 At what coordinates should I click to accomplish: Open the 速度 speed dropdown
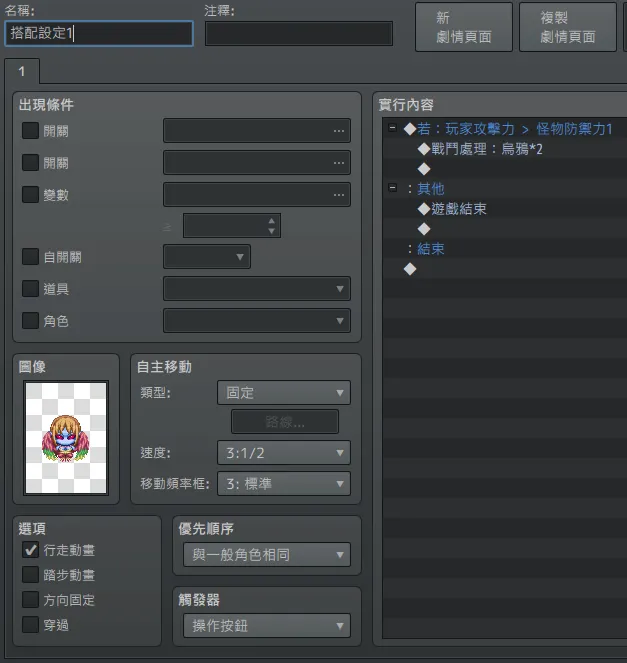click(x=284, y=453)
